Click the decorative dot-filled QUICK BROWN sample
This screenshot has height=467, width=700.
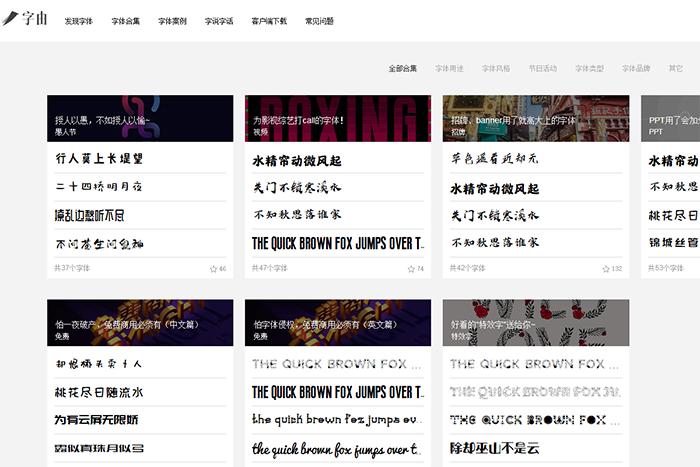tap(535, 420)
